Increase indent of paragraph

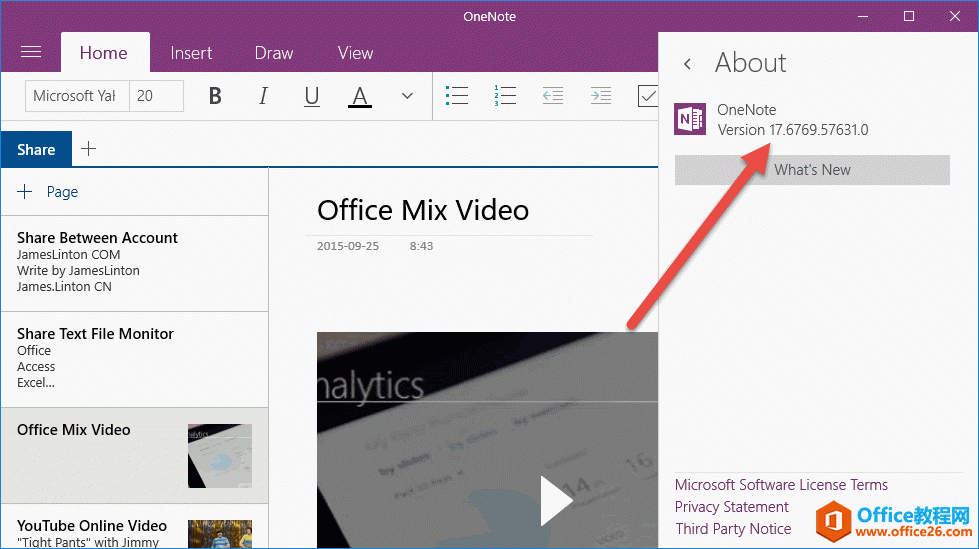[x=601, y=96]
